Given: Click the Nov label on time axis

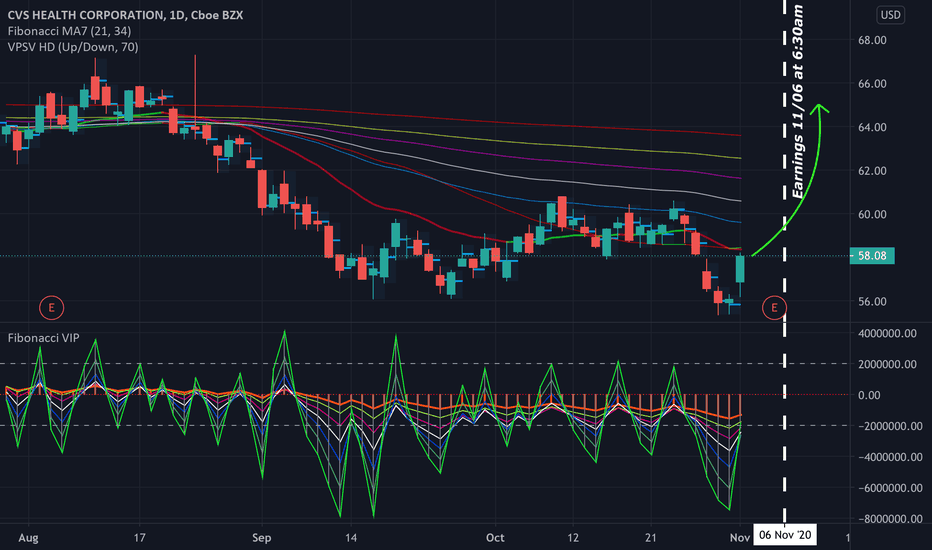Looking at the screenshot, I should 740,538.
